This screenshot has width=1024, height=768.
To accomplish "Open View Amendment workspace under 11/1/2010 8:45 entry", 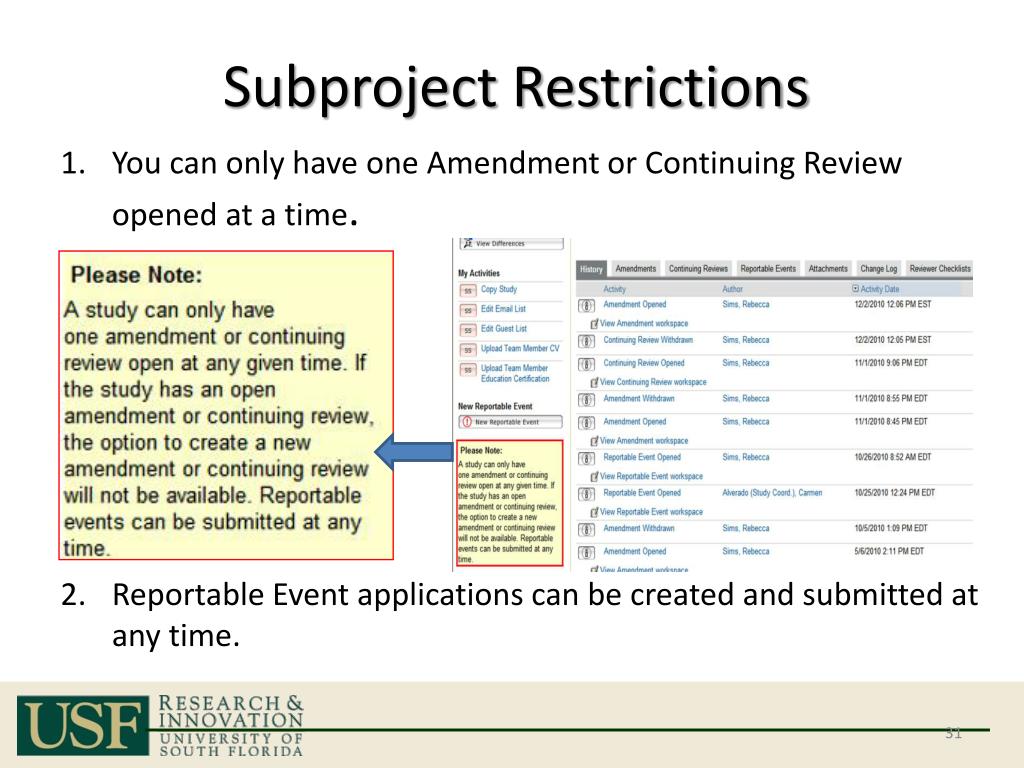I will [643, 441].
